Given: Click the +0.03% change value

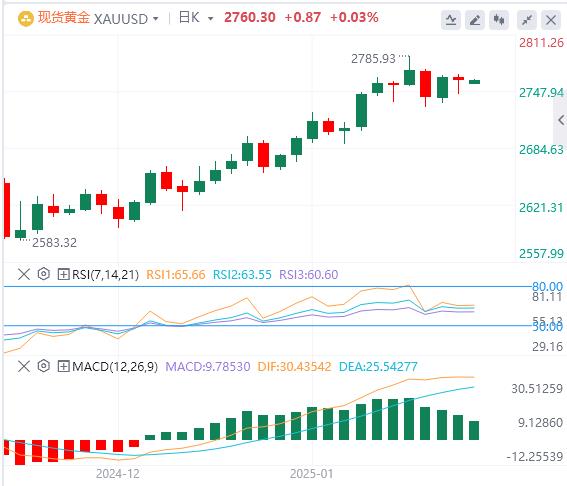Looking at the screenshot, I should pos(354,17).
